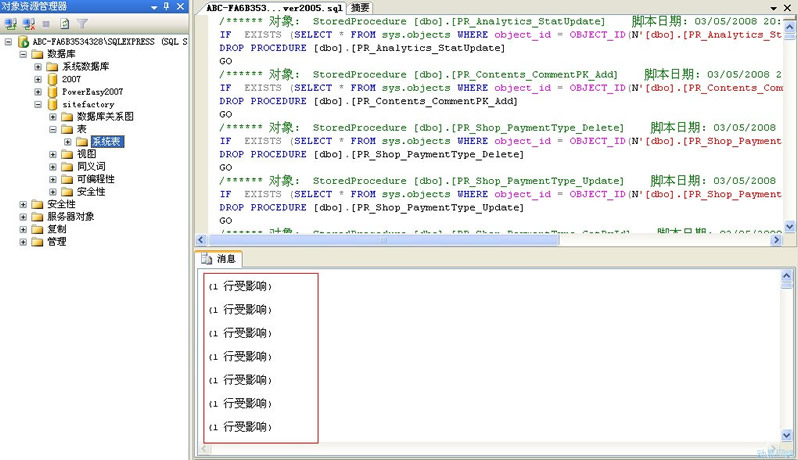Click the Connect server icon in Object Explorer
The width and height of the screenshot is (798, 460).
tap(11, 23)
